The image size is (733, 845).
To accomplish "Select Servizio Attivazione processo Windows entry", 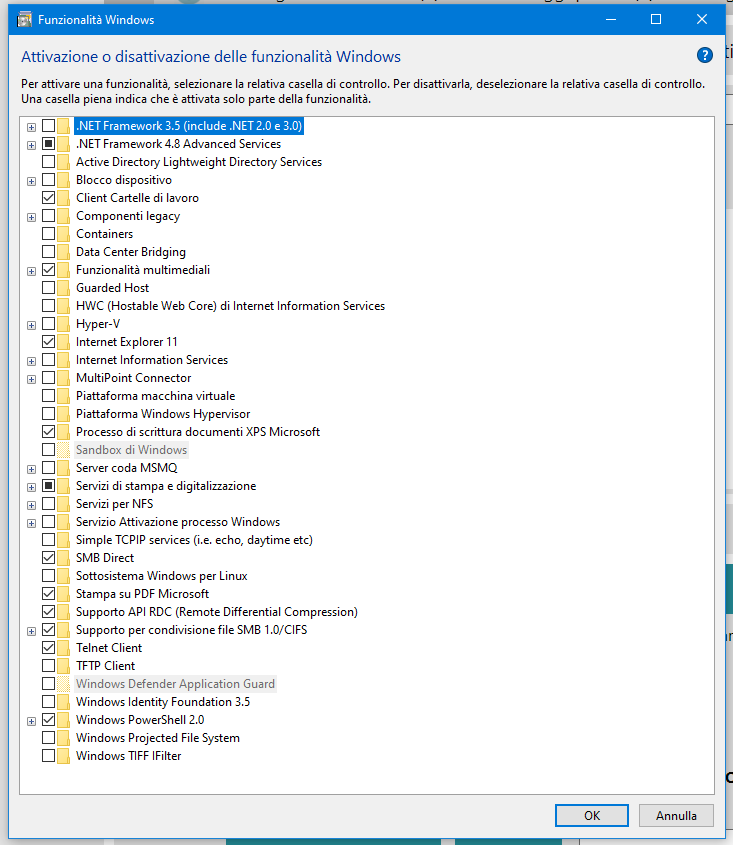I will 178,522.
